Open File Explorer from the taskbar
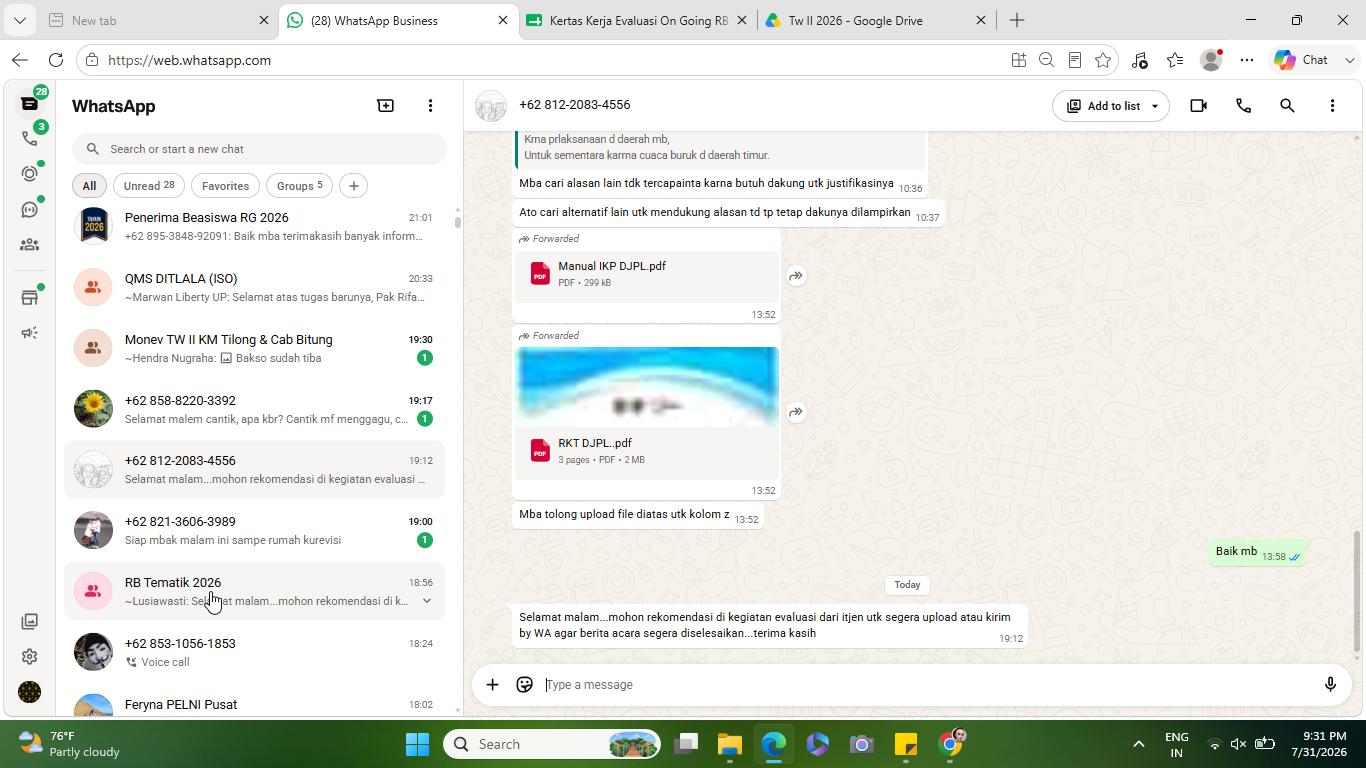The width and height of the screenshot is (1366, 768). 729,744
